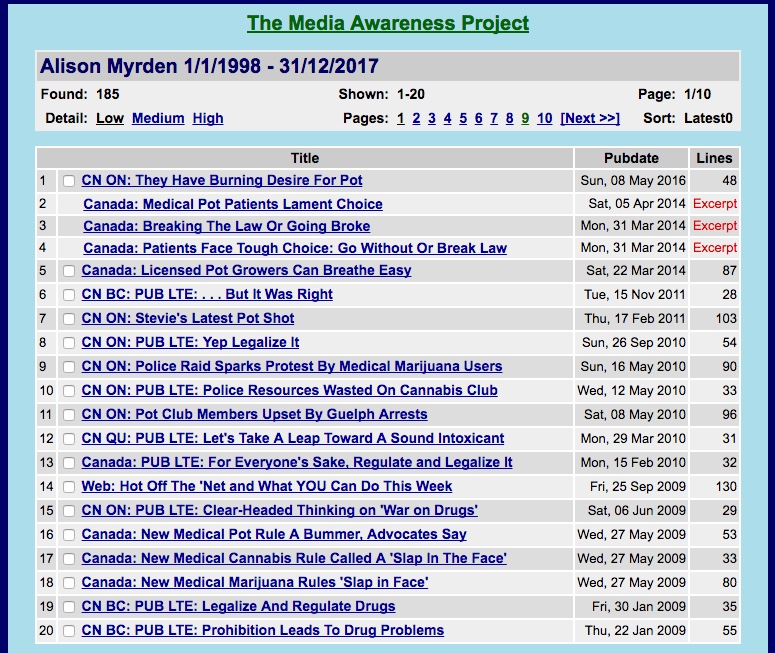Click the Sort value Latest0
This screenshot has width=775, height=653.
tap(708, 118)
